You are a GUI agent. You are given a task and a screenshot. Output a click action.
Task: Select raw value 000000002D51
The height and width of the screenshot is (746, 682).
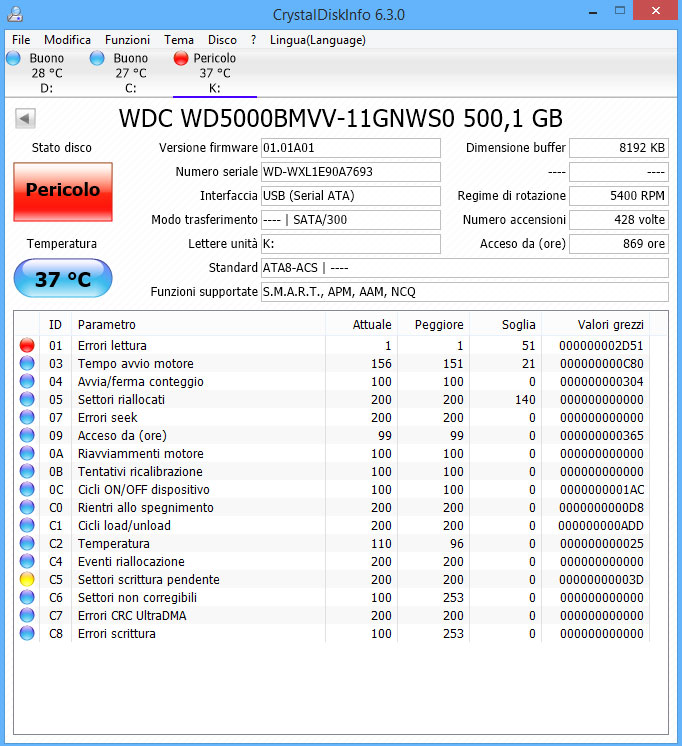(x=601, y=345)
